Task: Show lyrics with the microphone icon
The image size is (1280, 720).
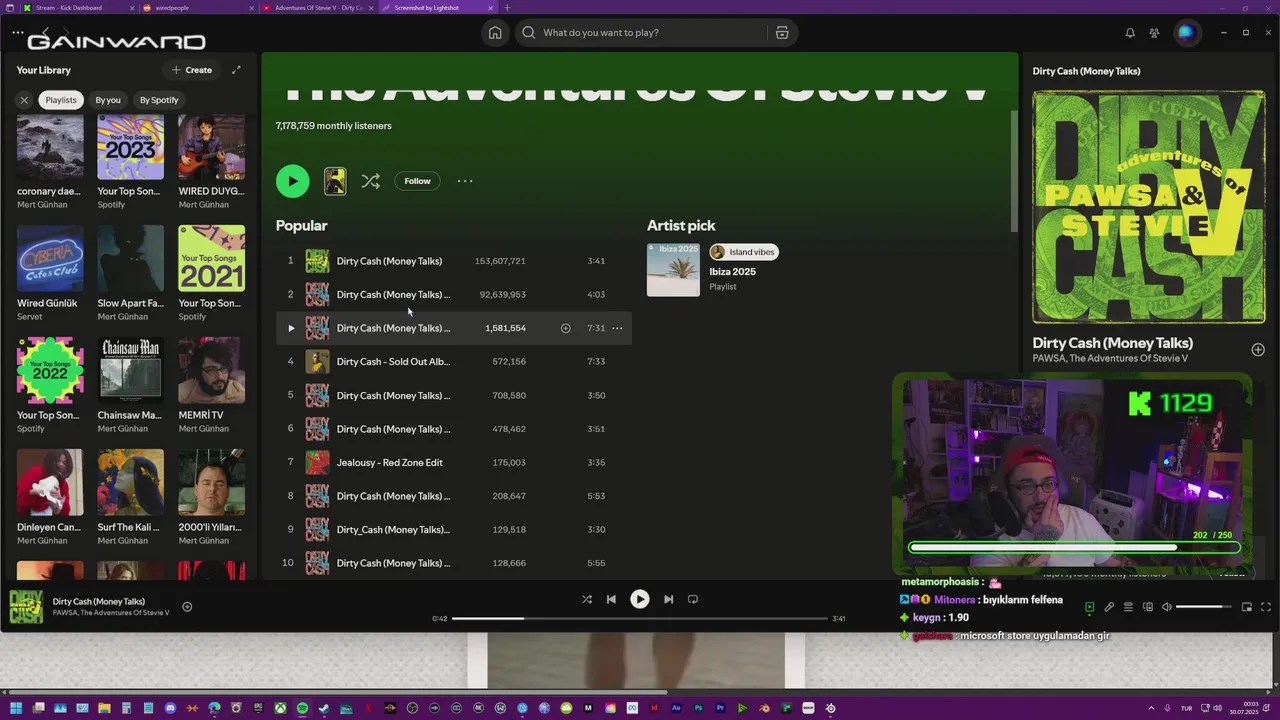Action: coord(1109,607)
